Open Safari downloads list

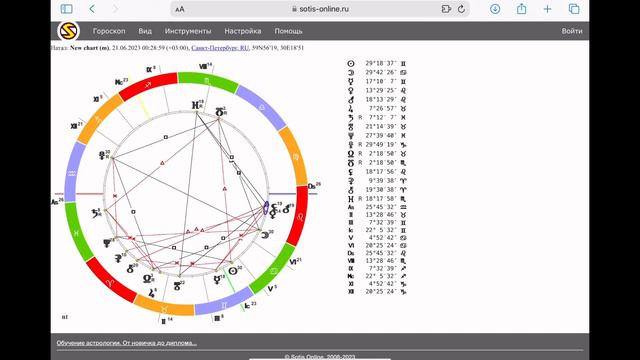(x=495, y=9)
